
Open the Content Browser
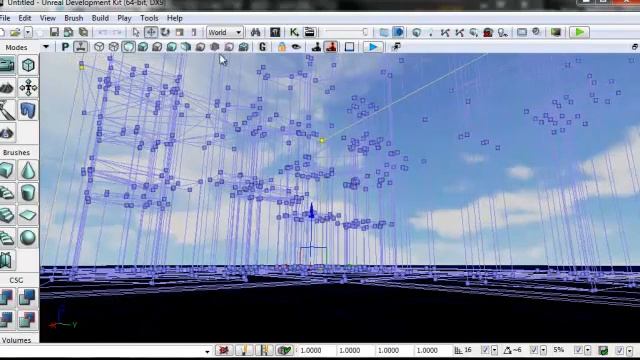275,32
